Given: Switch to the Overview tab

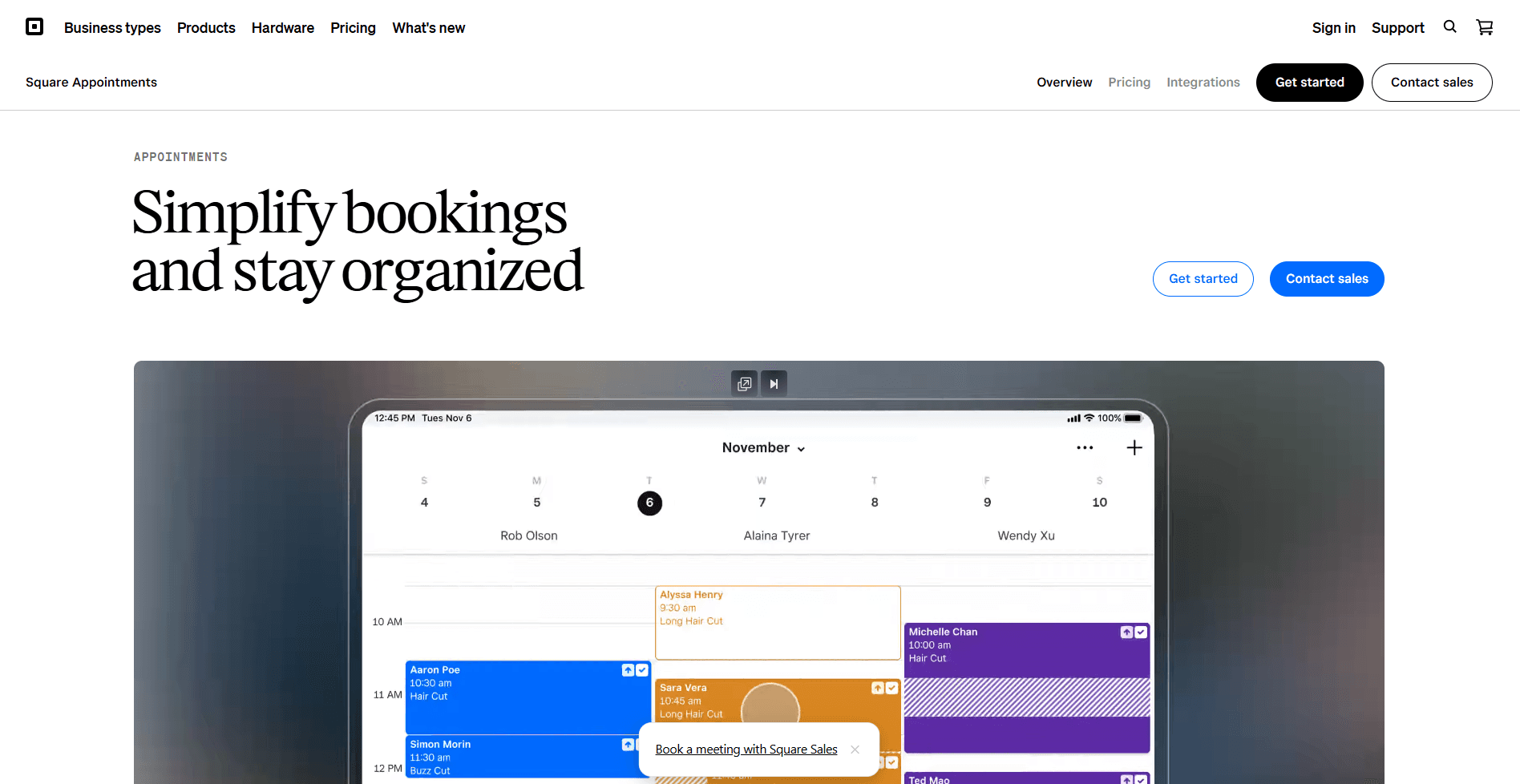Looking at the screenshot, I should click(x=1064, y=83).
